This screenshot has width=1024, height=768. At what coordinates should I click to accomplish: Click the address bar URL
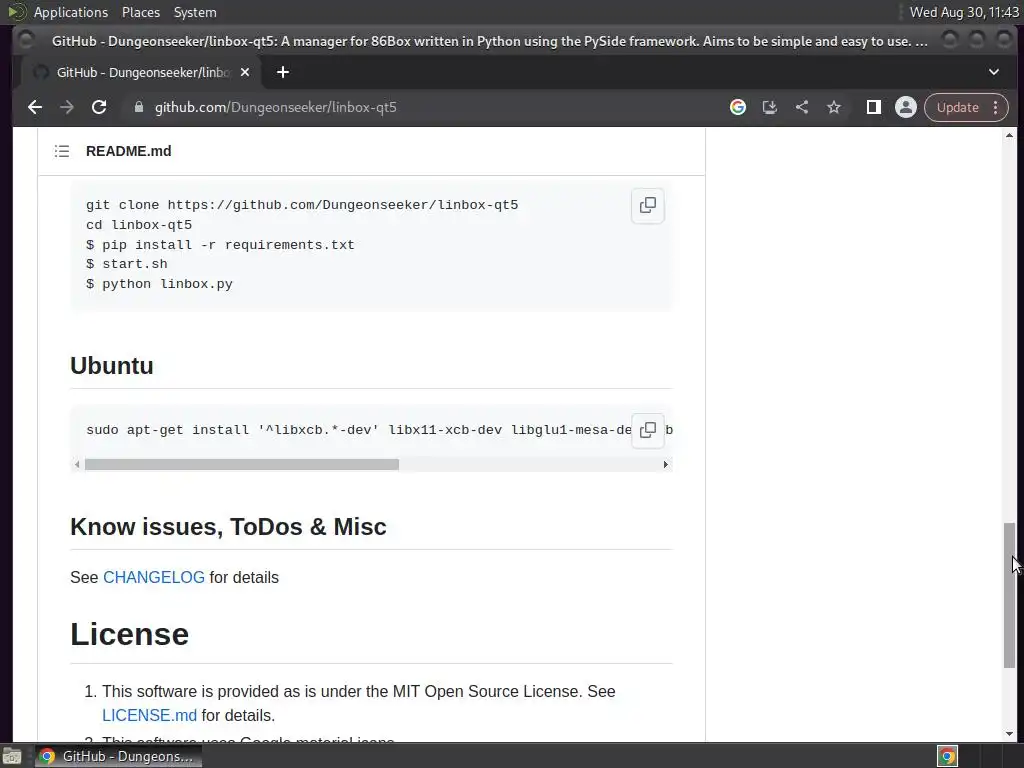[x=276, y=107]
